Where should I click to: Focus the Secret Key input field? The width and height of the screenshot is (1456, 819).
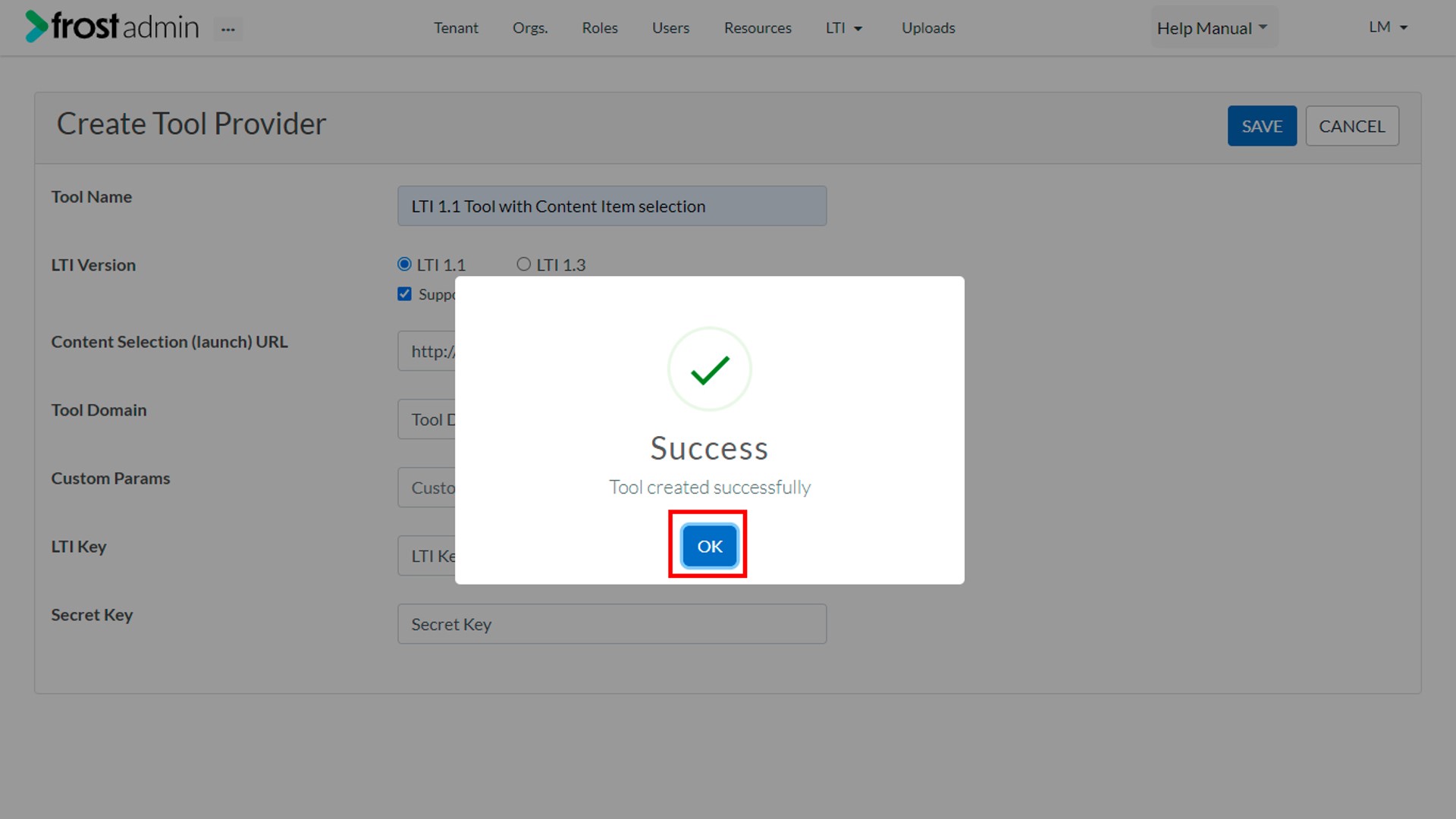[x=612, y=624]
